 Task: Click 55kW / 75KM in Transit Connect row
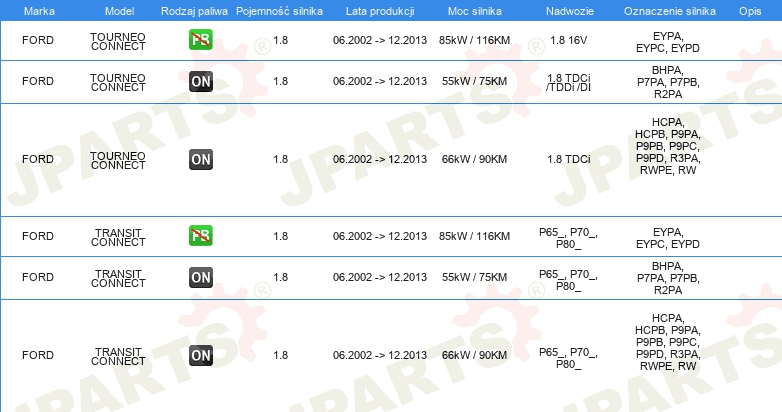tap(474, 277)
